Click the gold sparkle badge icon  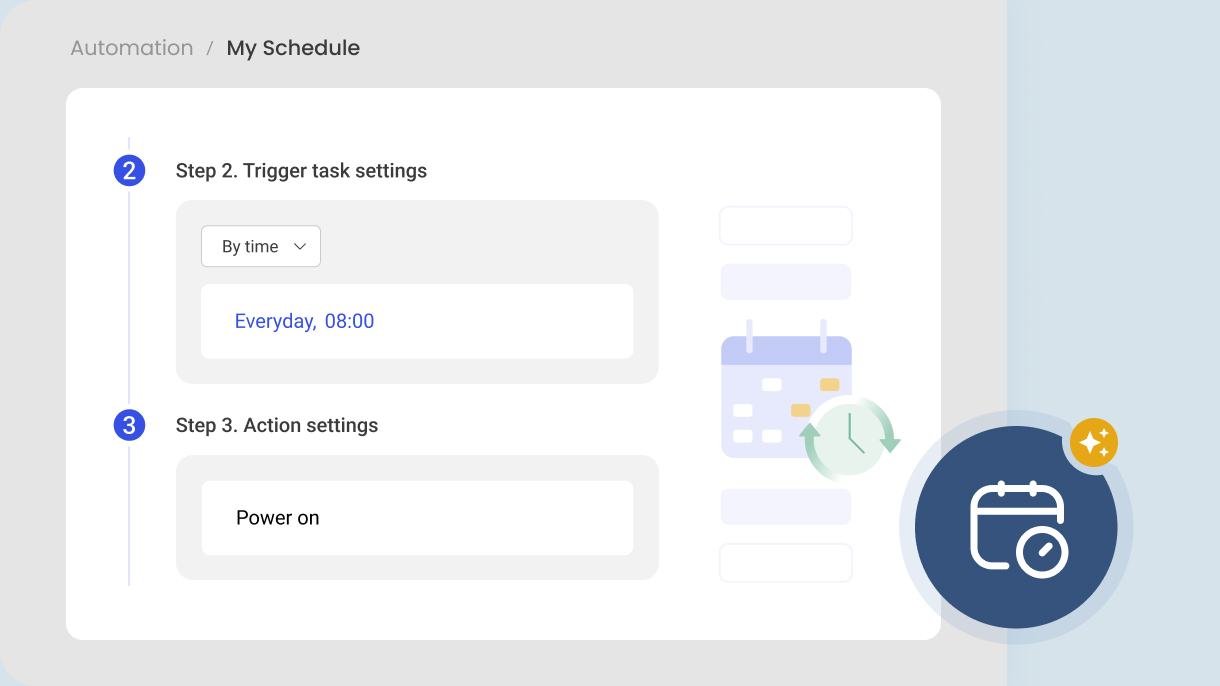[x=1094, y=442]
